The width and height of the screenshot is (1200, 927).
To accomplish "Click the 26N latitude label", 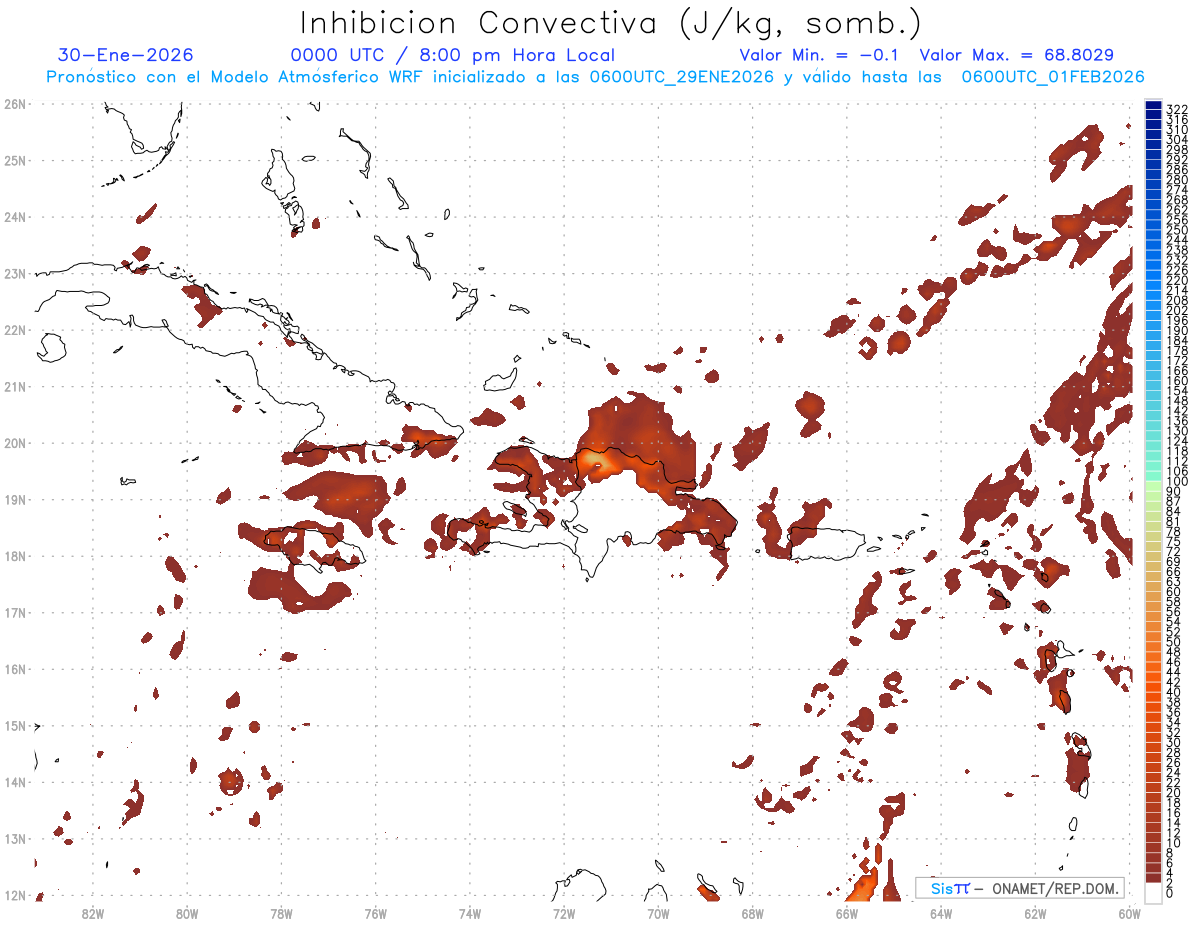I will [x=15, y=104].
